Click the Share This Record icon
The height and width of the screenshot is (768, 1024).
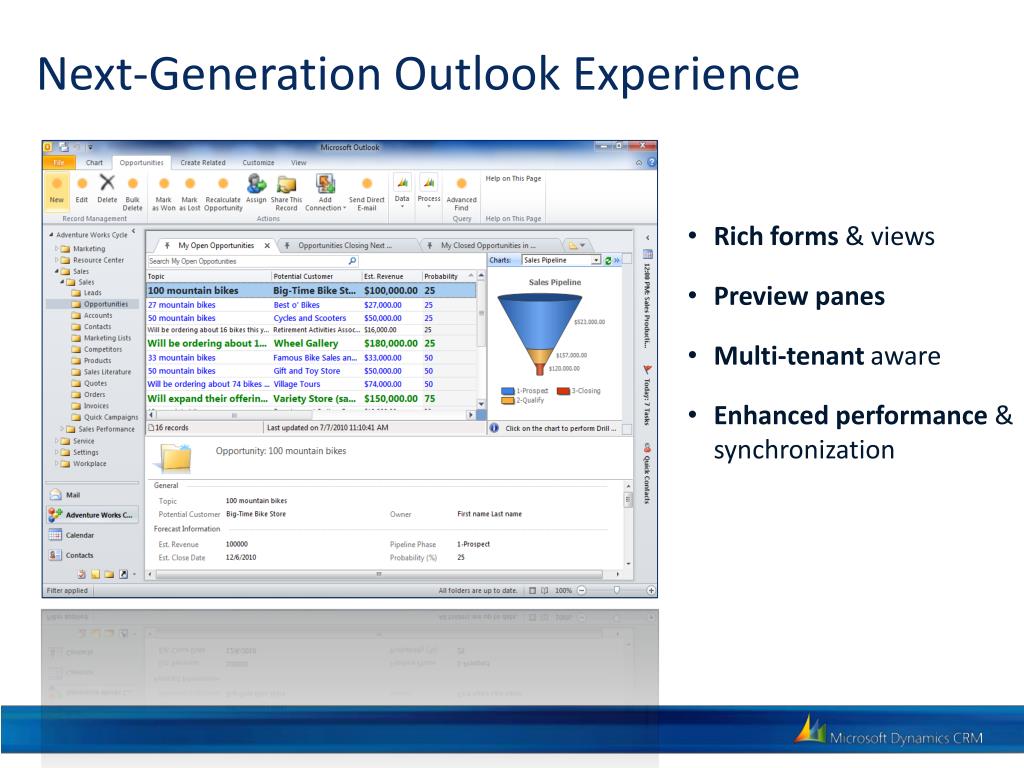[287, 185]
